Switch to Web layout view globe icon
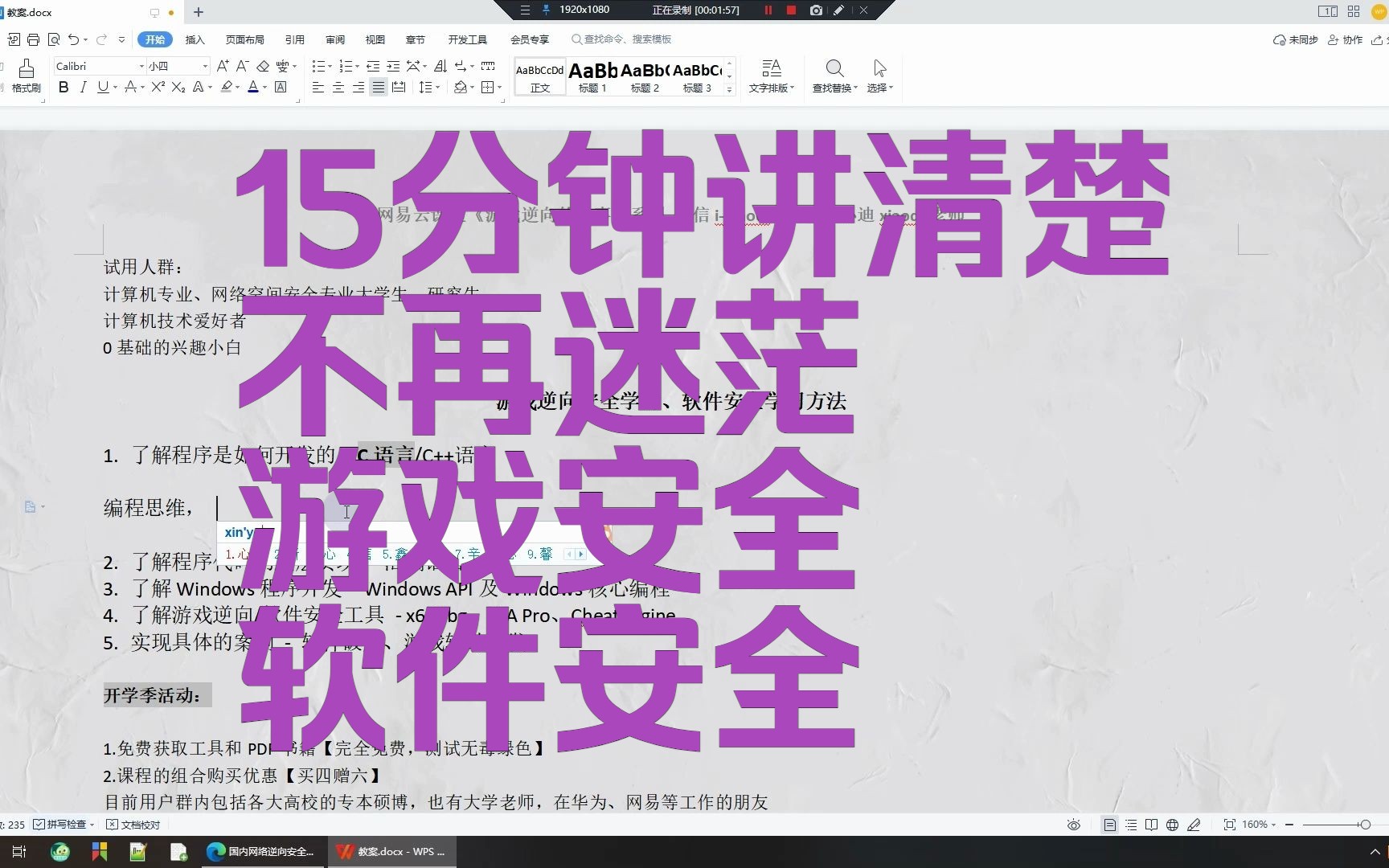Image resolution: width=1389 pixels, height=868 pixels. click(x=1173, y=825)
